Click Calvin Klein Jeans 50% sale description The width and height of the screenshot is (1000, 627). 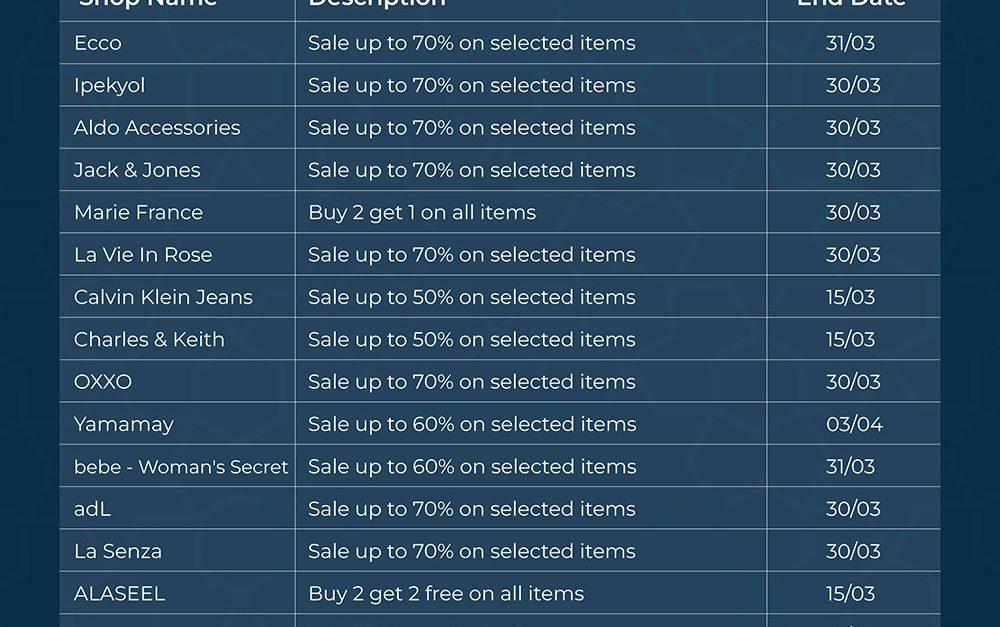coord(472,297)
